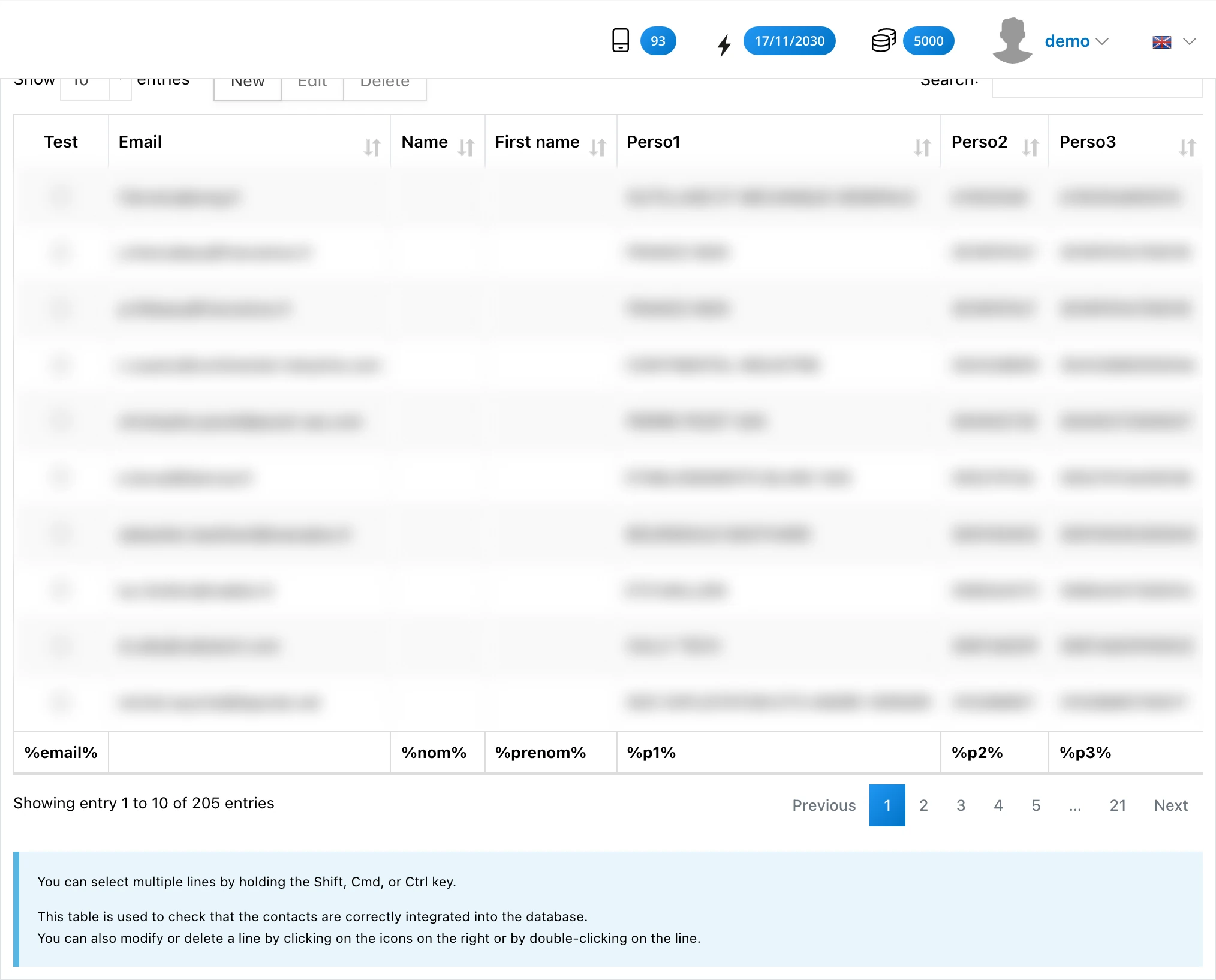Image resolution: width=1216 pixels, height=980 pixels.
Task: Select the checkbox on the last table row
Action: pos(60,702)
